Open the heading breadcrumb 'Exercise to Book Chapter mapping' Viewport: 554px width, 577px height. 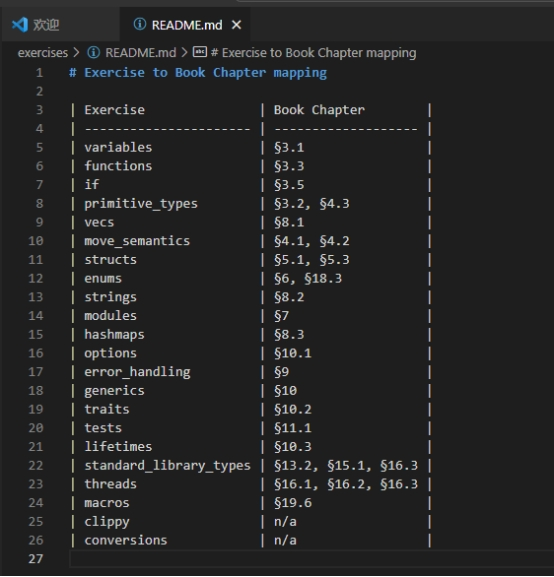pyautogui.click(x=314, y=53)
